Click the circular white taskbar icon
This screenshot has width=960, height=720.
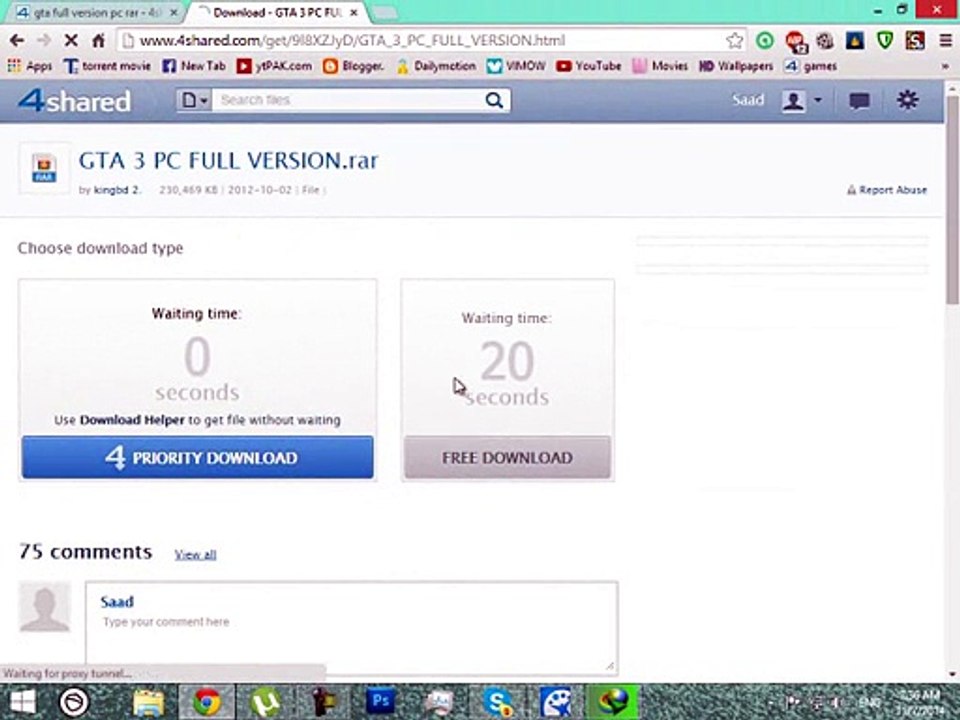pyautogui.click(x=74, y=702)
